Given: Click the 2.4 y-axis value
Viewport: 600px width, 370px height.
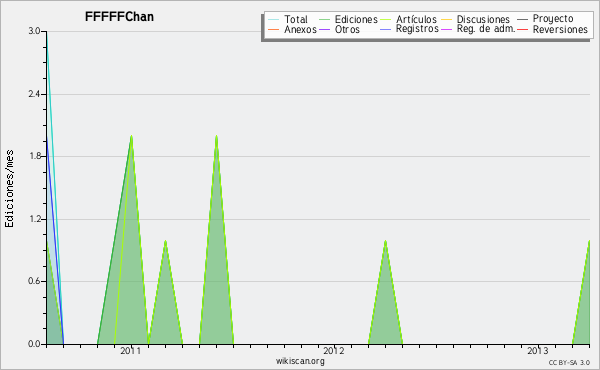Looking at the screenshot, I should click(34, 94).
